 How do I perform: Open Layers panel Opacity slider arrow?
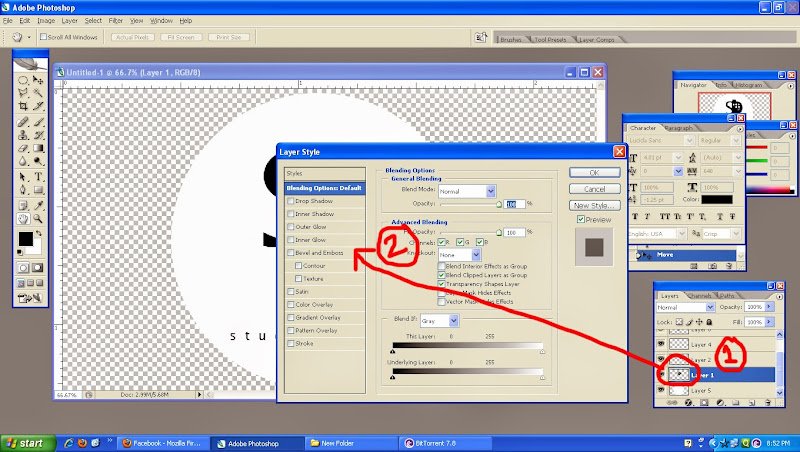tap(769, 307)
